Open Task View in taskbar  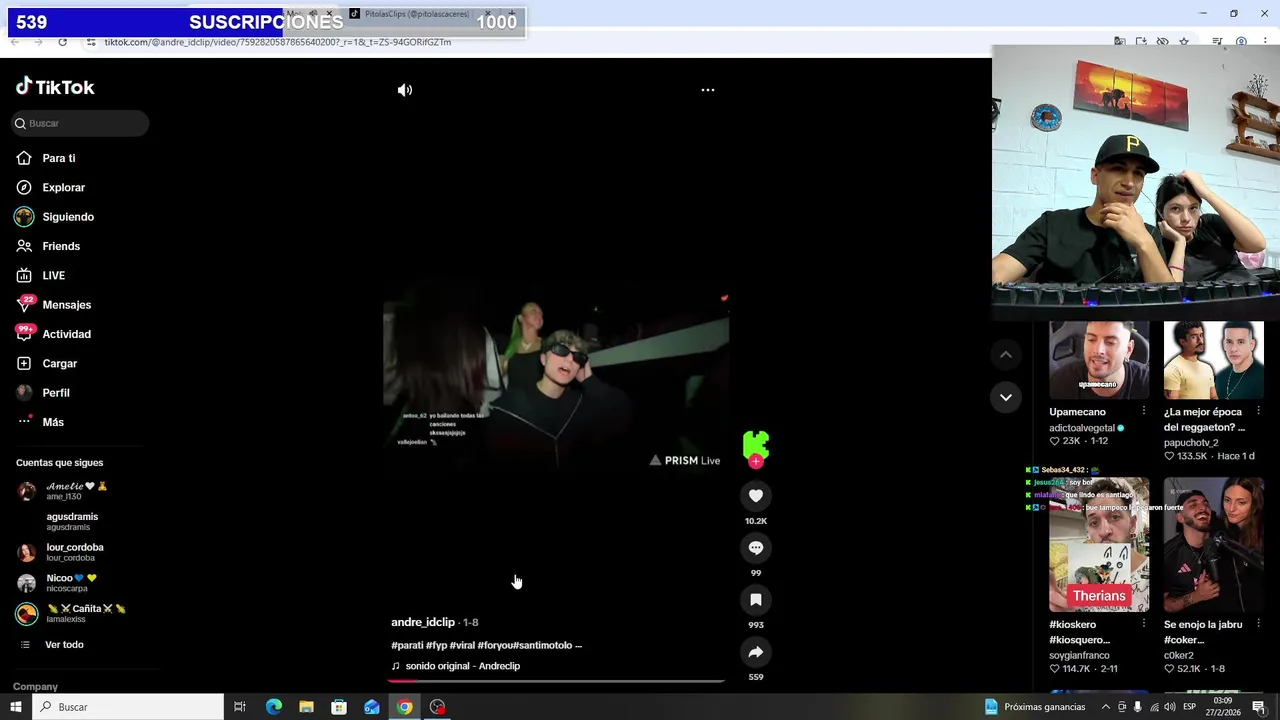coord(240,707)
